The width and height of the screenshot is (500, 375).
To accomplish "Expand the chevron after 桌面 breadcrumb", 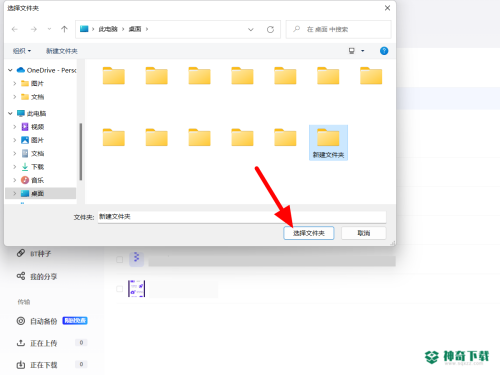I will click(147, 29).
